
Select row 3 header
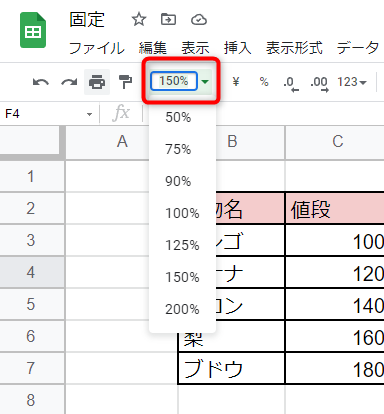click(x=31, y=240)
